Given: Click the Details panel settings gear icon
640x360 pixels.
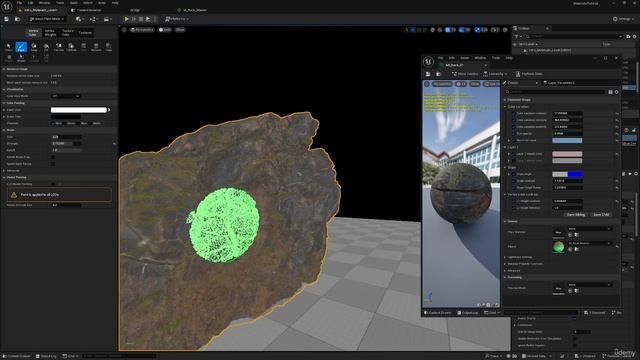Looking at the screenshot, I should tap(616, 92).
